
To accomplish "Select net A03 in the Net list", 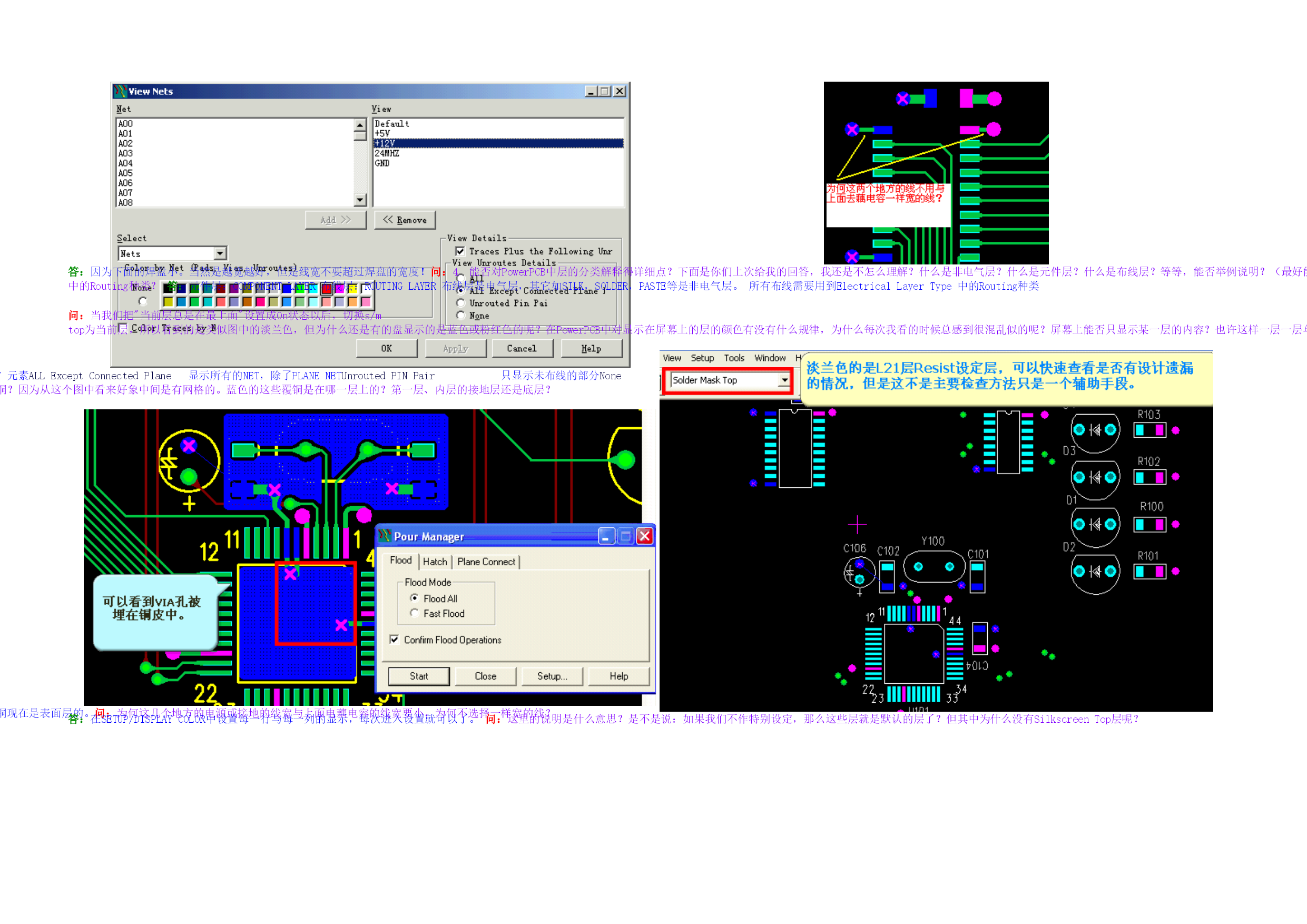I will (x=235, y=153).
